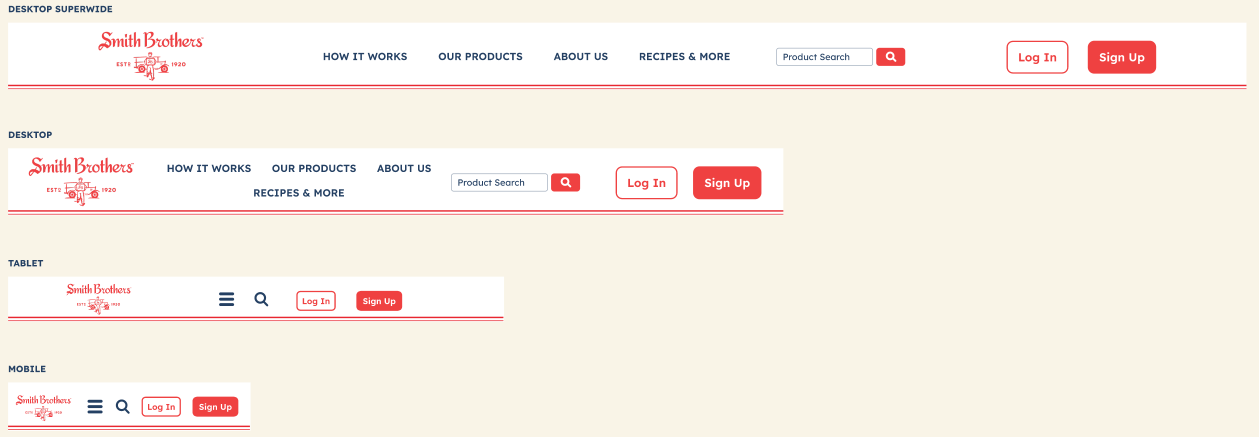The image size is (1259, 437).
Task: Click Sign Up in the tablet header
Action: 379,301
